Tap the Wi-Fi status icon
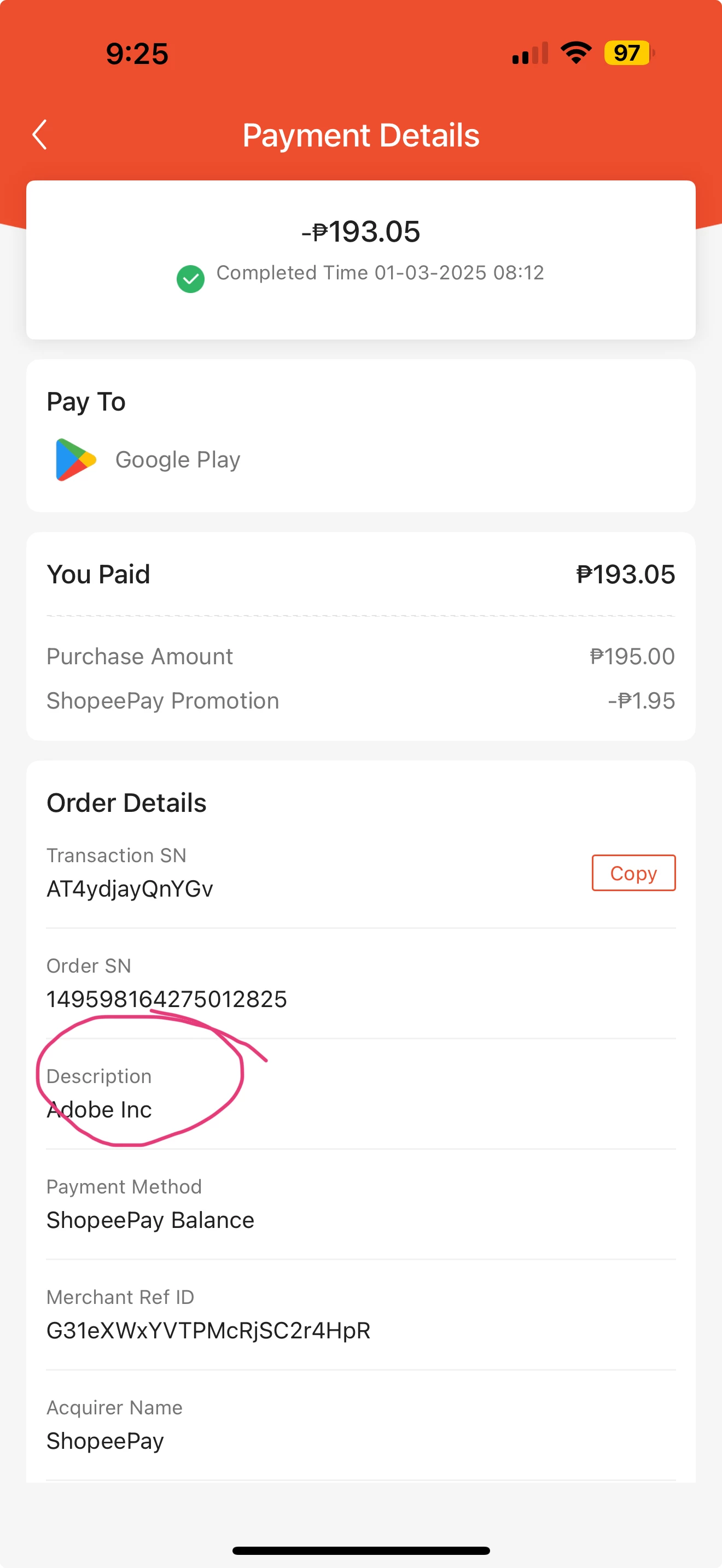The width and height of the screenshot is (722, 1568). 576,52
